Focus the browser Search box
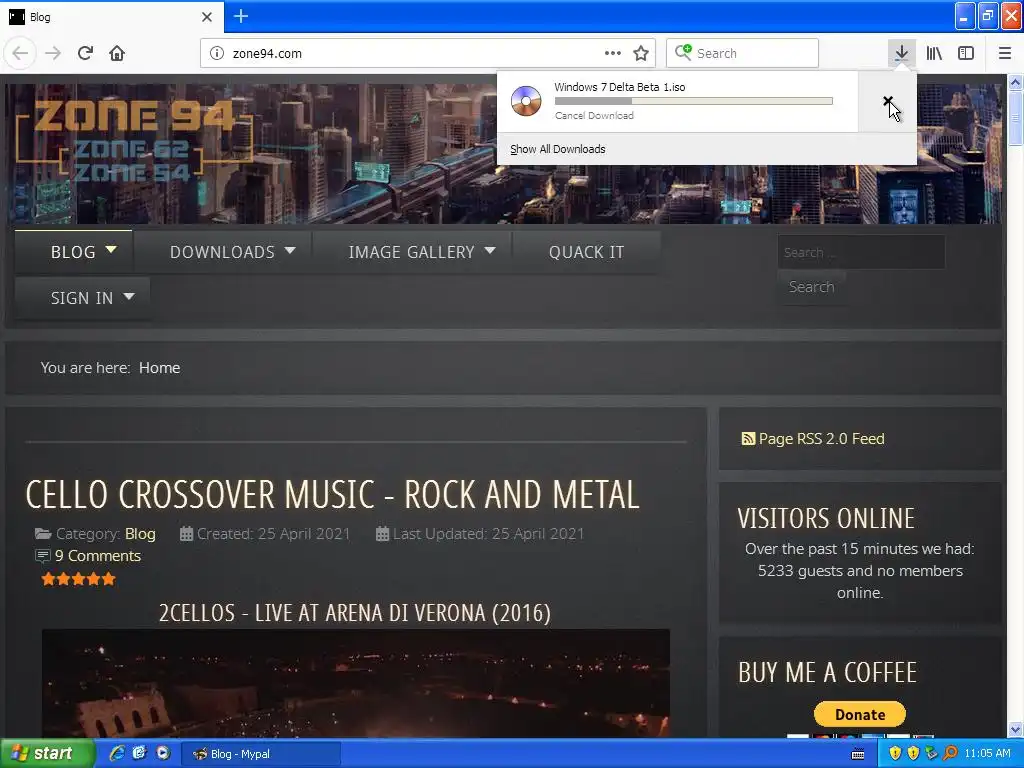The height and width of the screenshot is (768, 1024). (x=742, y=53)
